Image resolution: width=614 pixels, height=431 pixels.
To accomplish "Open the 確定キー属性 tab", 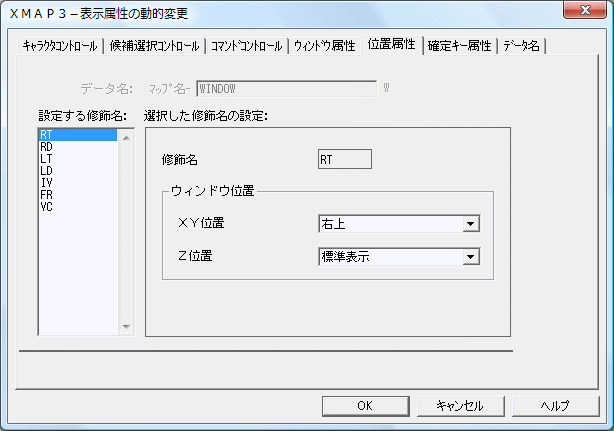I will click(x=459, y=46).
